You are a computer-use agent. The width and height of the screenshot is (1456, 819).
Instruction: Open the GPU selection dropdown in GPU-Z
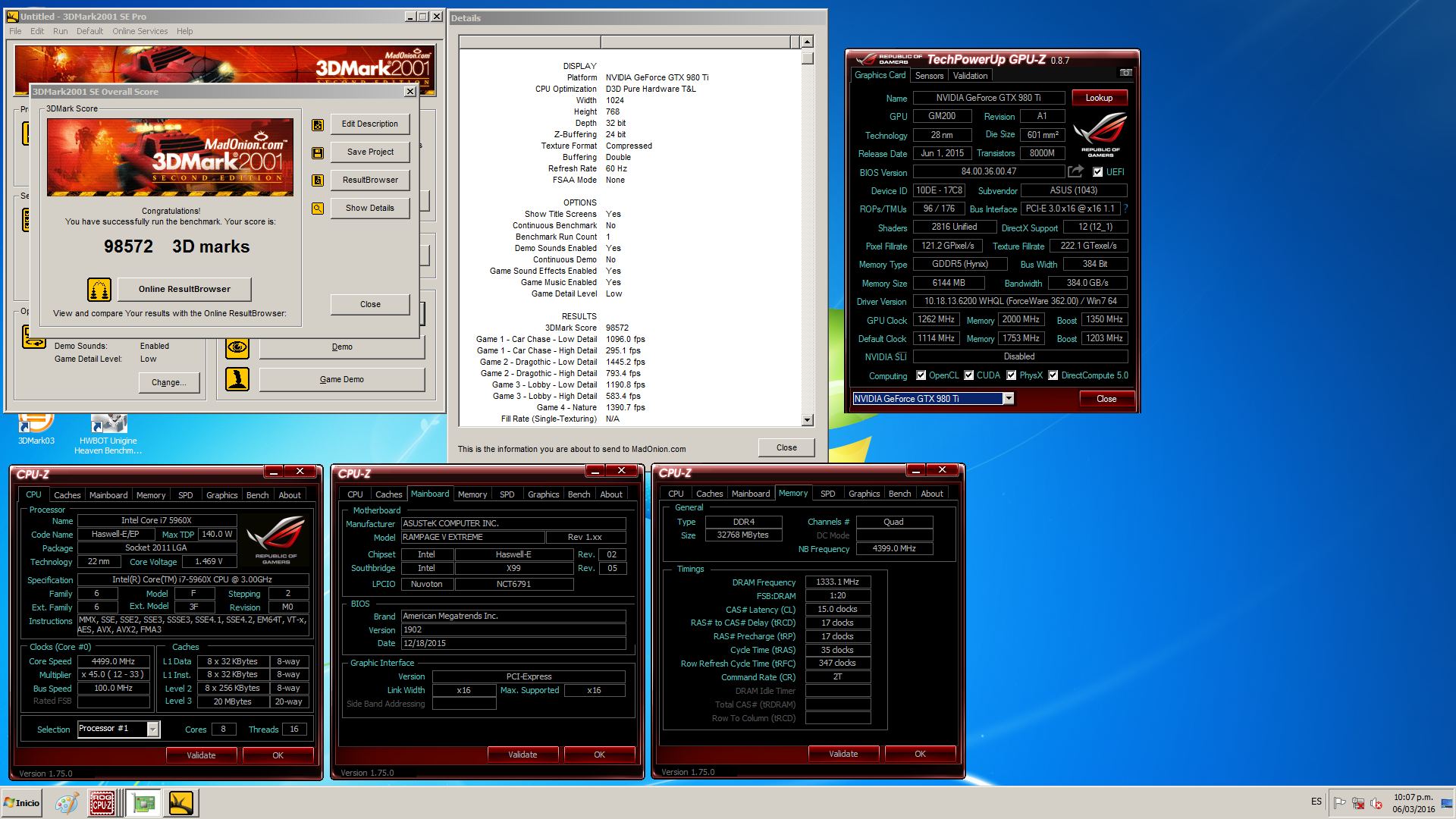tap(1009, 399)
